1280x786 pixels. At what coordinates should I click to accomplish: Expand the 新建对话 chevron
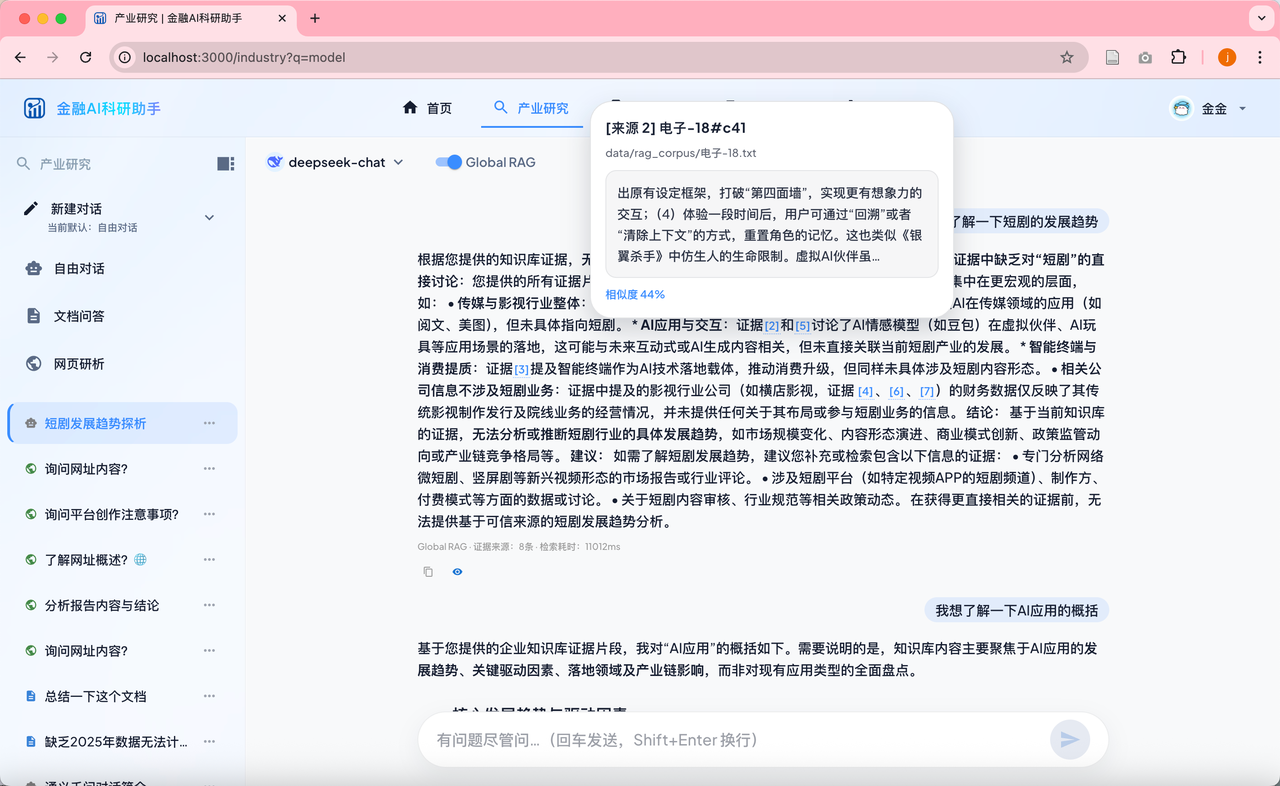point(209,217)
